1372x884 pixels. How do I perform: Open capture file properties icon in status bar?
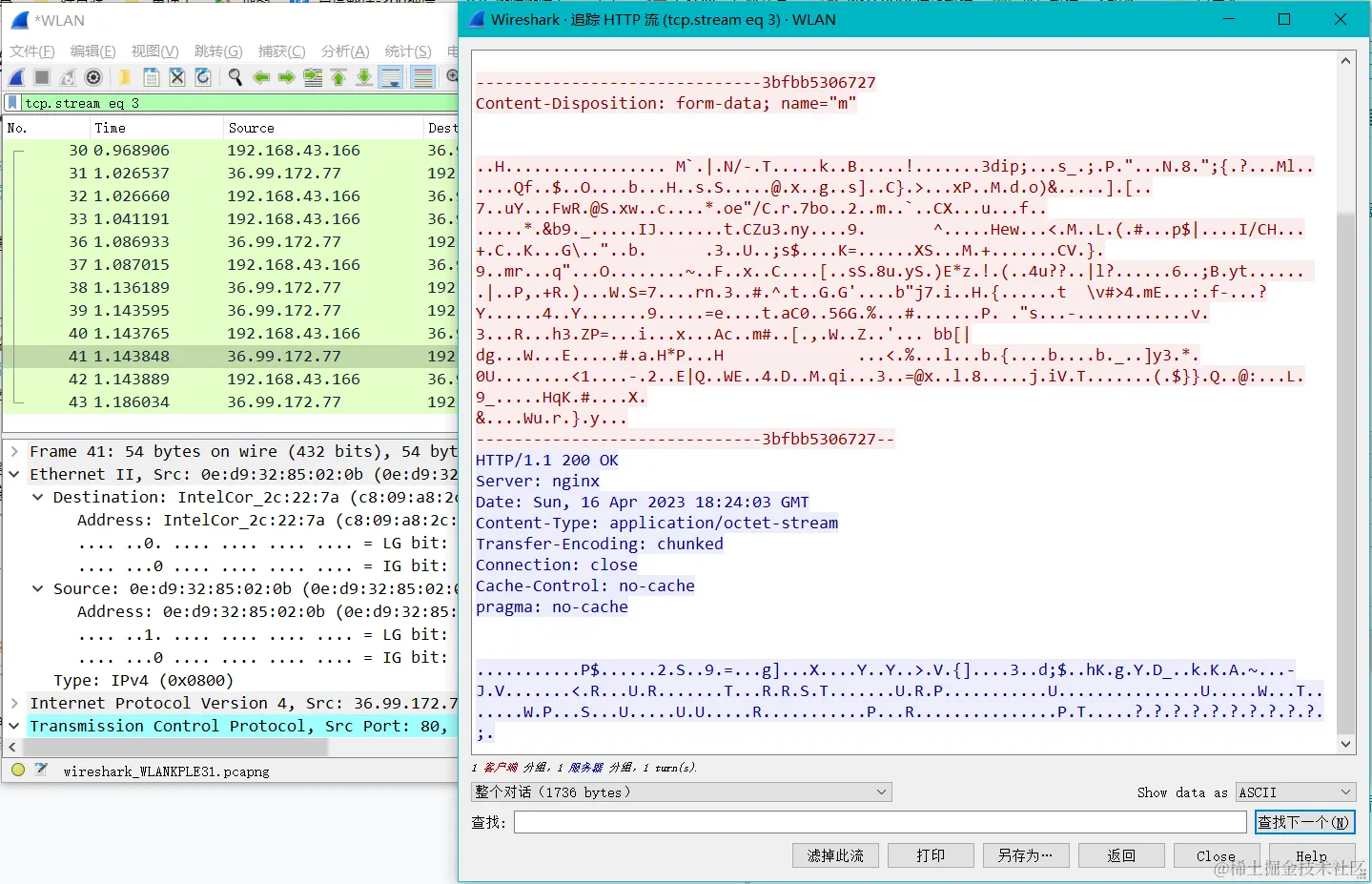pos(41,770)
